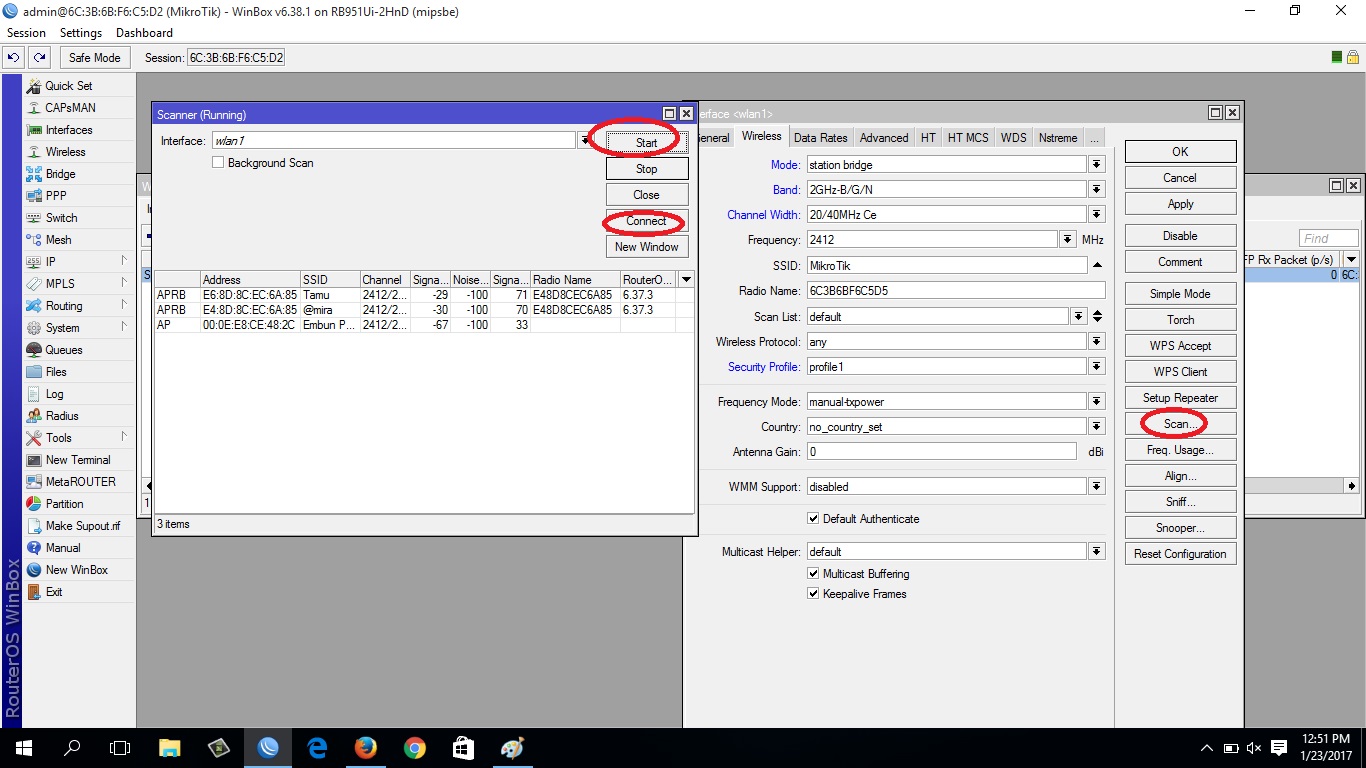The image size is (1366, 768).
Task: Expand the Multicast Helper dropdown
Action: (1097, 552)
